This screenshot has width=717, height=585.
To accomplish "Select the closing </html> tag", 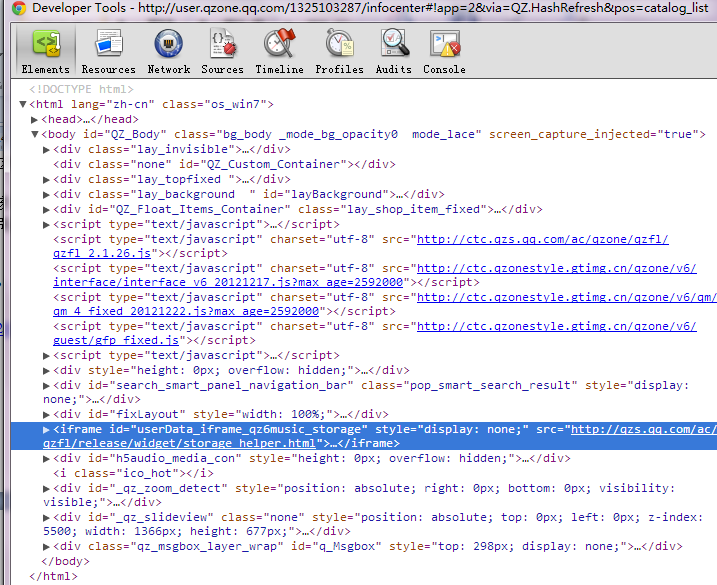I will [53, 576].
